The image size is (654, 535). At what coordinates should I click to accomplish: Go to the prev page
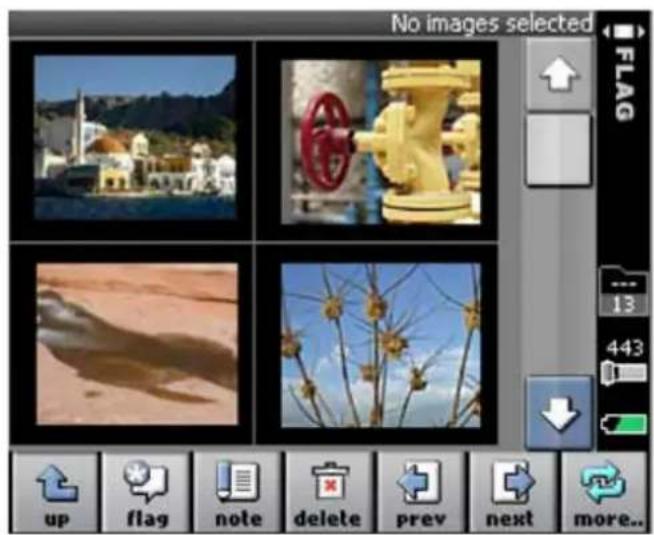pyautogui.click(x=421, y=493)
